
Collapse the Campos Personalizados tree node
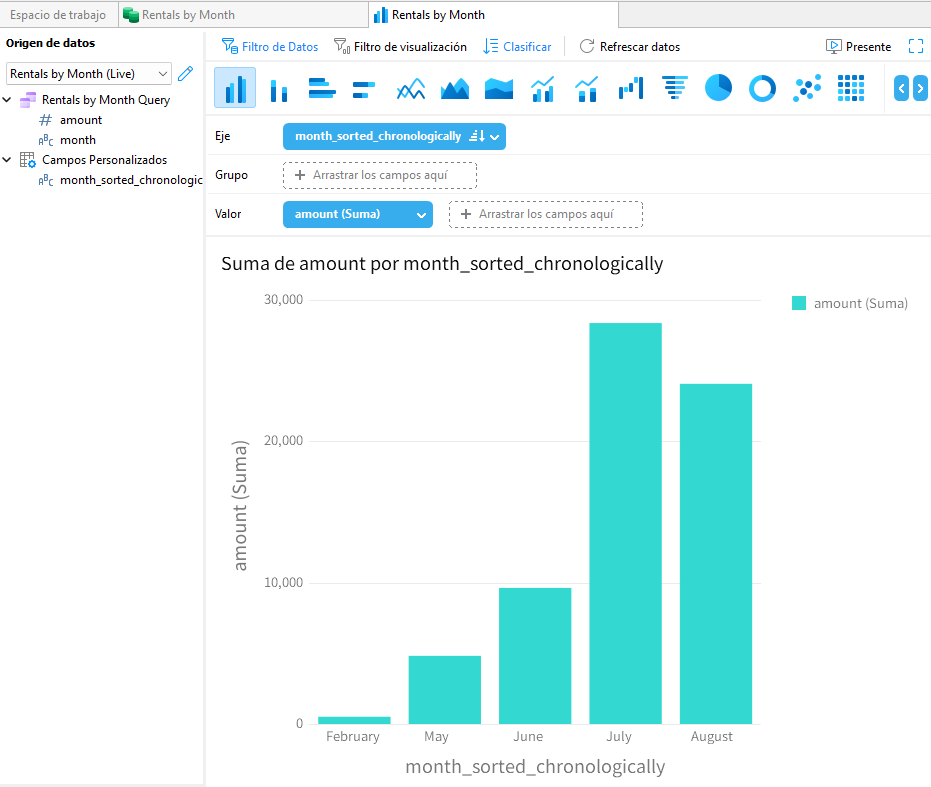click(8, 160)
